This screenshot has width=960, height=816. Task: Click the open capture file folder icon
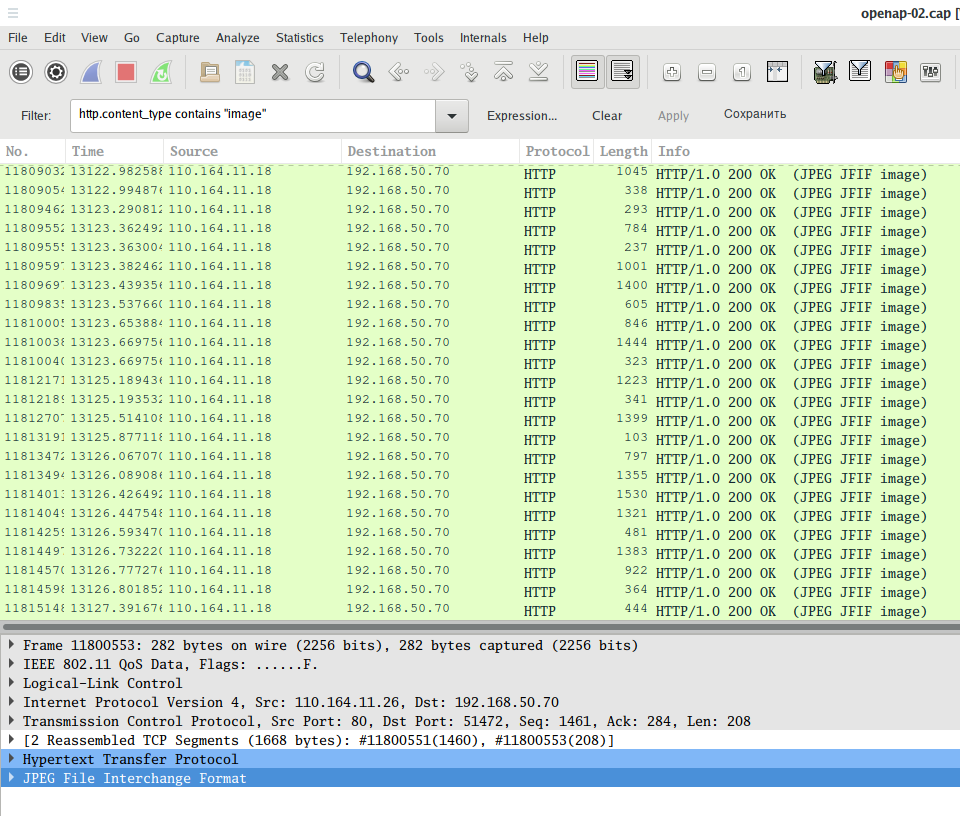[x=210, y=72]
